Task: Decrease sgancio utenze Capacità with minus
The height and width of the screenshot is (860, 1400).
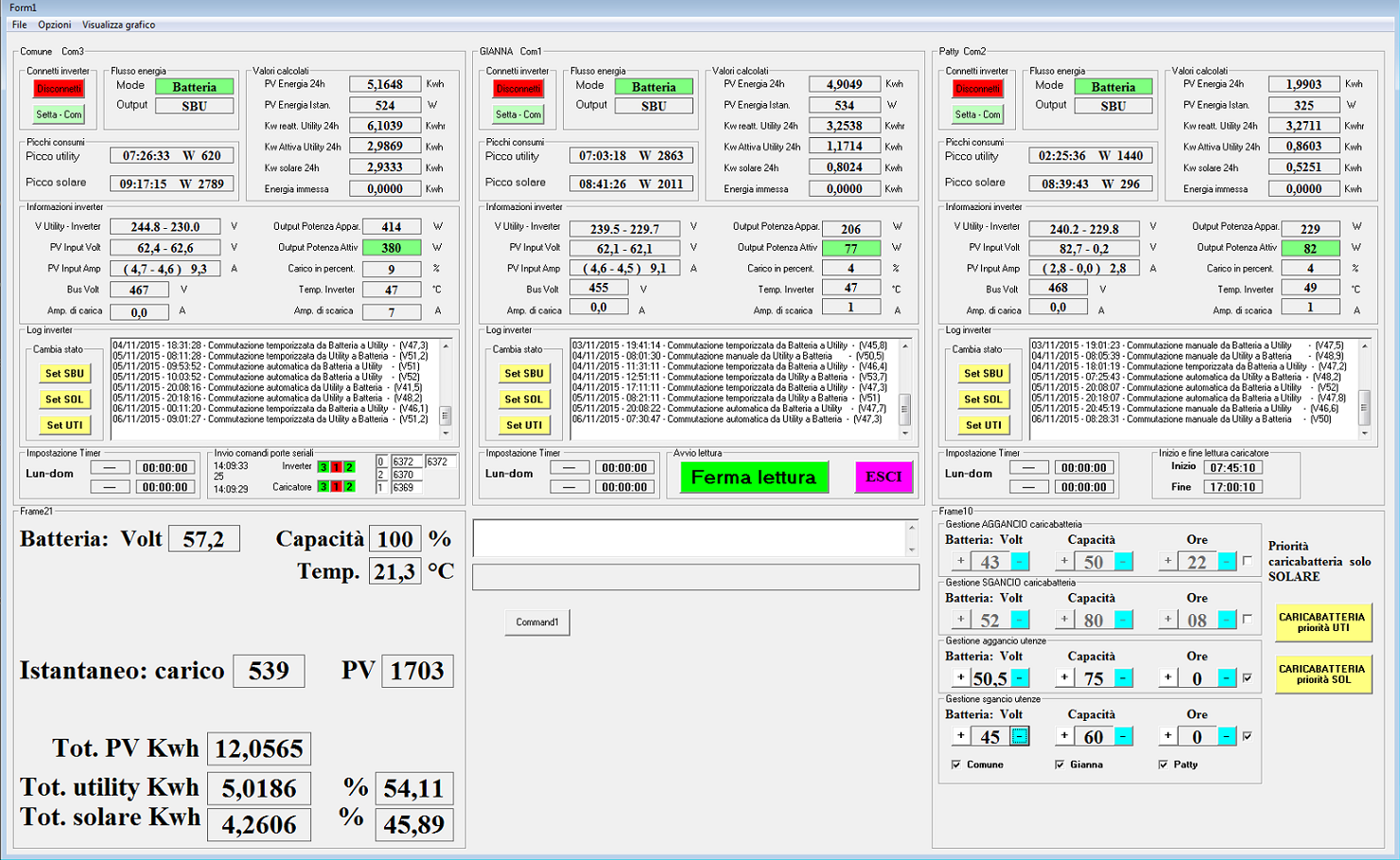Action: [1124, 736]
